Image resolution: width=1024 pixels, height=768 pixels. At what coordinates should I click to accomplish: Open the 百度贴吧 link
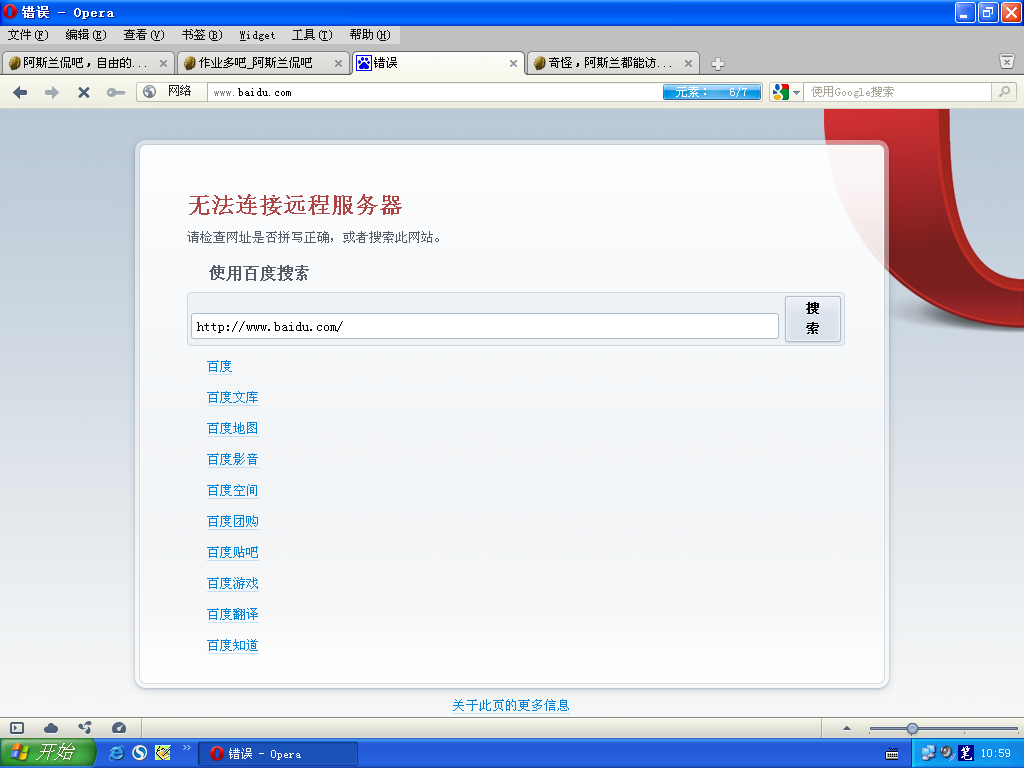point(232,552)
